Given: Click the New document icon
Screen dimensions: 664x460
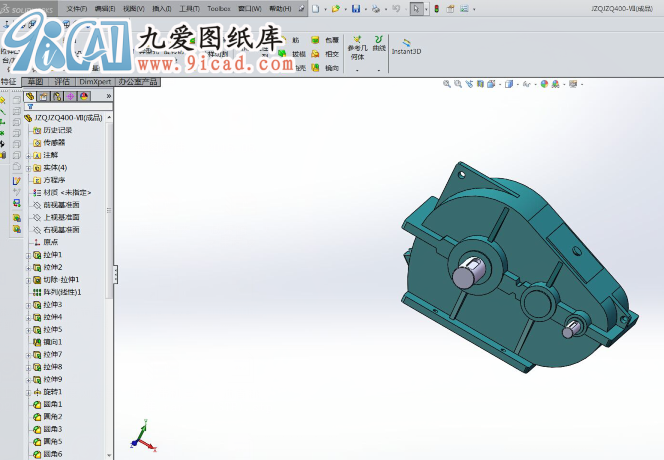Looking at the screenshot, I should tap(316, 8).
